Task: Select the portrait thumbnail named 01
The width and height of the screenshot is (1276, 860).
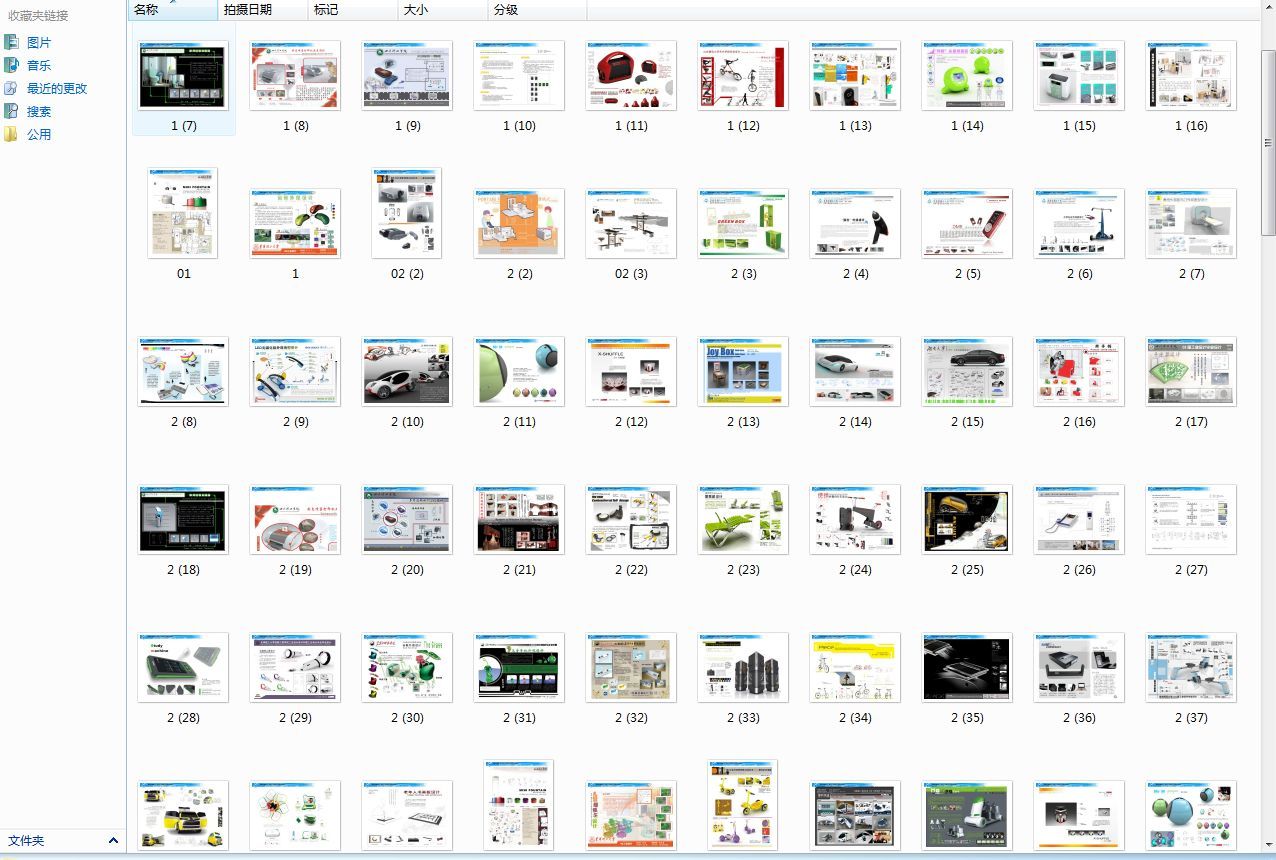Action: 183,214
